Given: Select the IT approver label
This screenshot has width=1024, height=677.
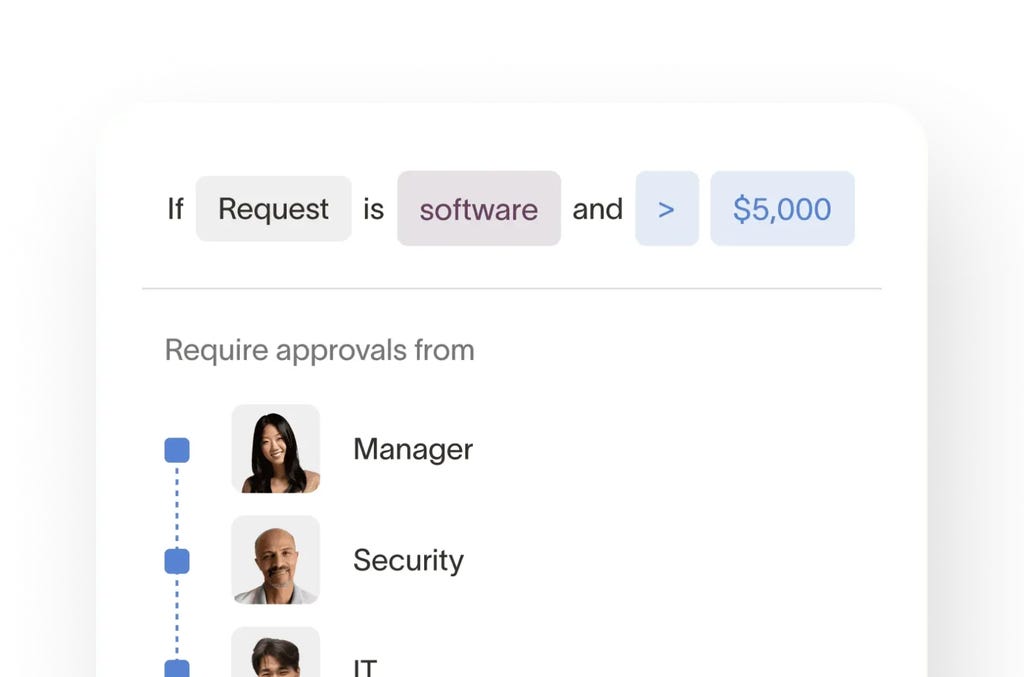Looking at the screenshot, I should point(365,666).
